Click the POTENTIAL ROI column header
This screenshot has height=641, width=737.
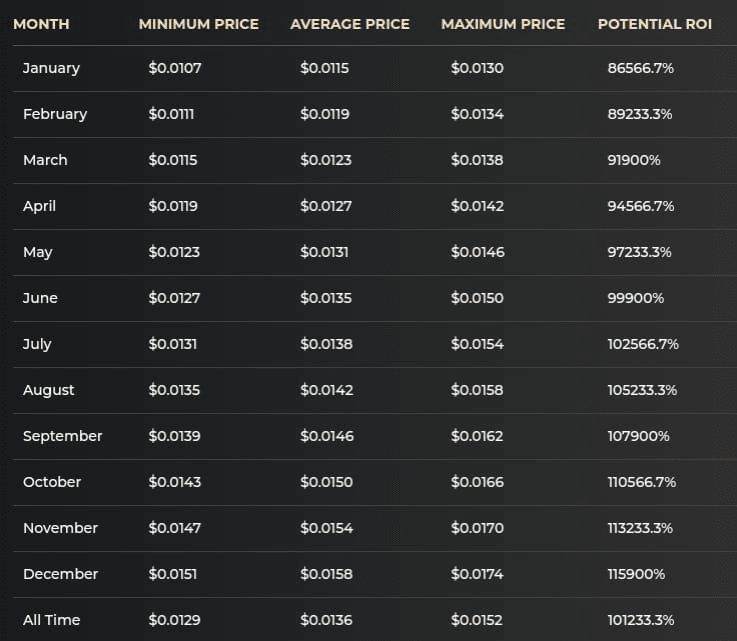655,23
